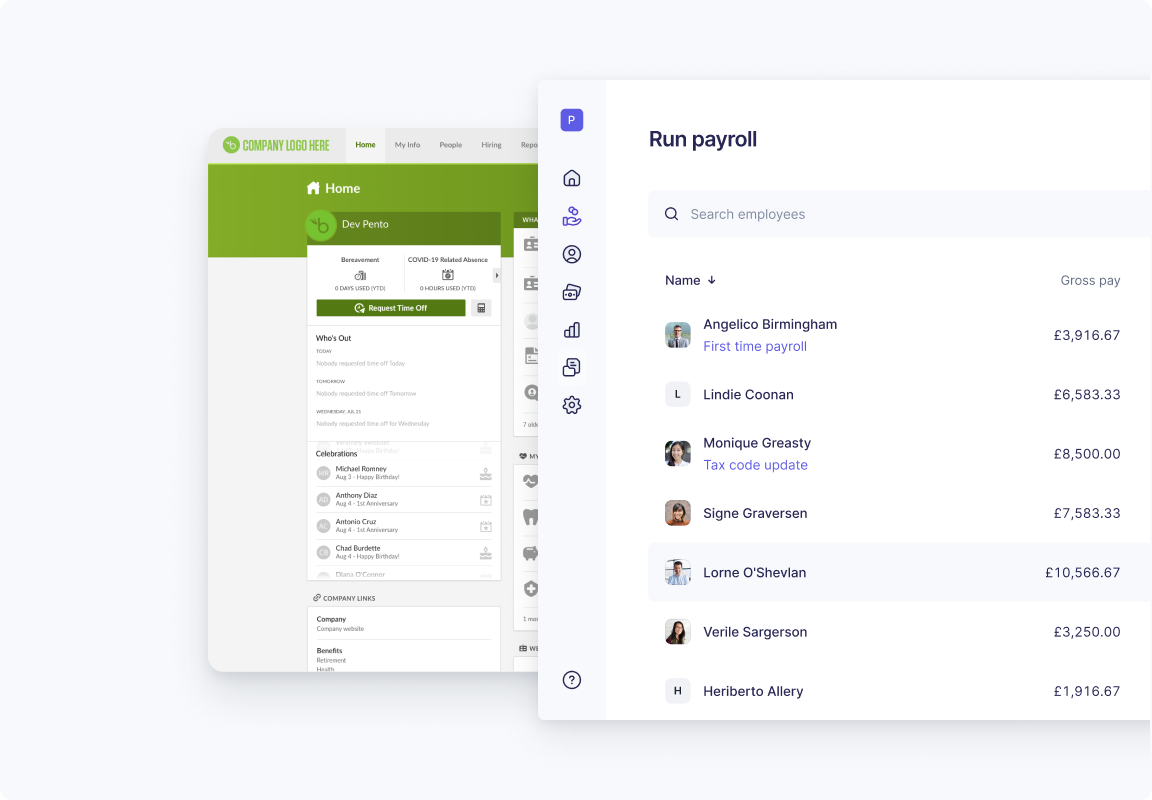The image size is (1152, 800).
Task: Click Lindie Coonan's L avatar
Action: [x=677, y=394]
